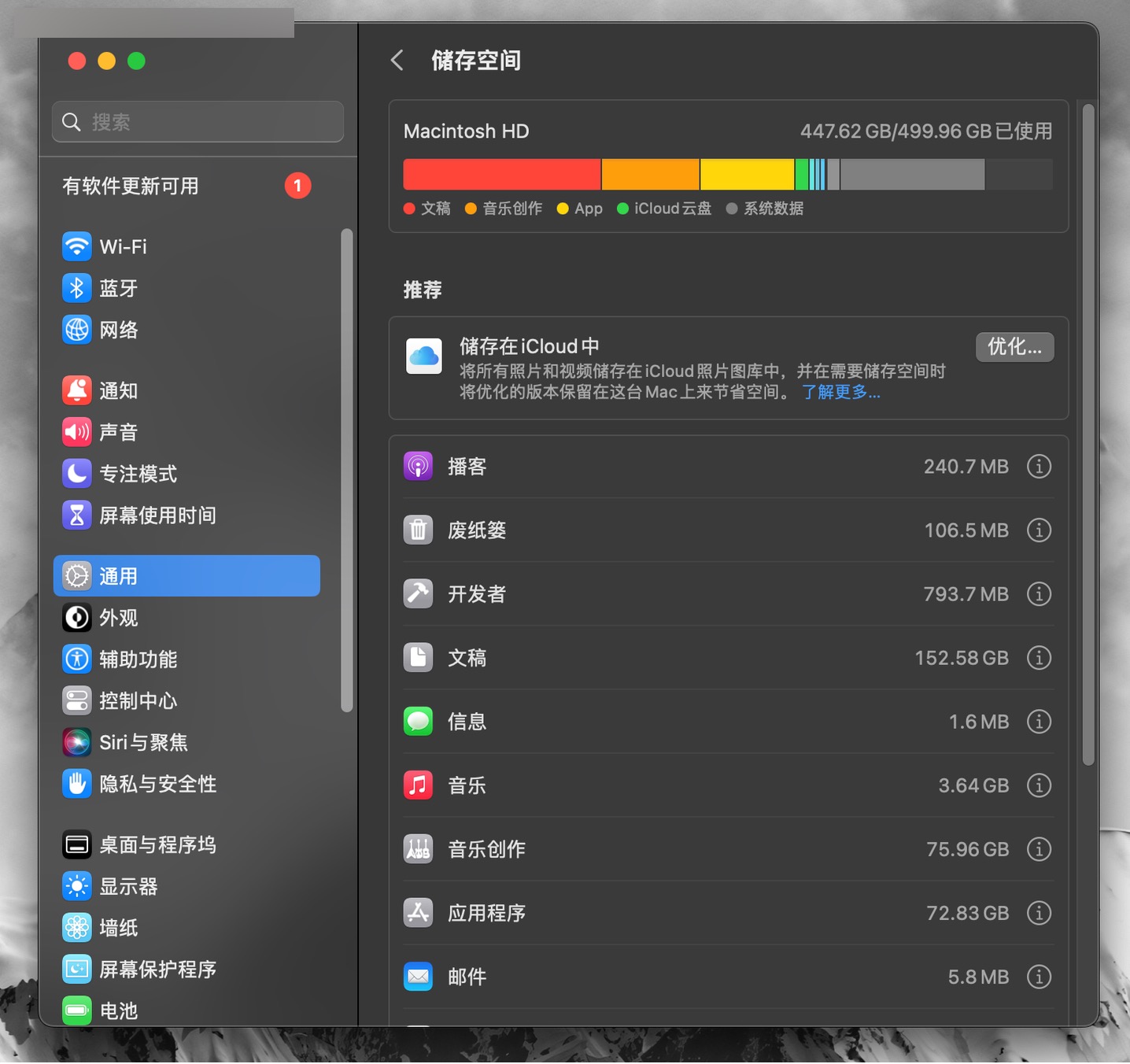1130x1064 pixels.
Task: Select the 废纸篓 (Trash) icon
Action: [x=418, y=530]
